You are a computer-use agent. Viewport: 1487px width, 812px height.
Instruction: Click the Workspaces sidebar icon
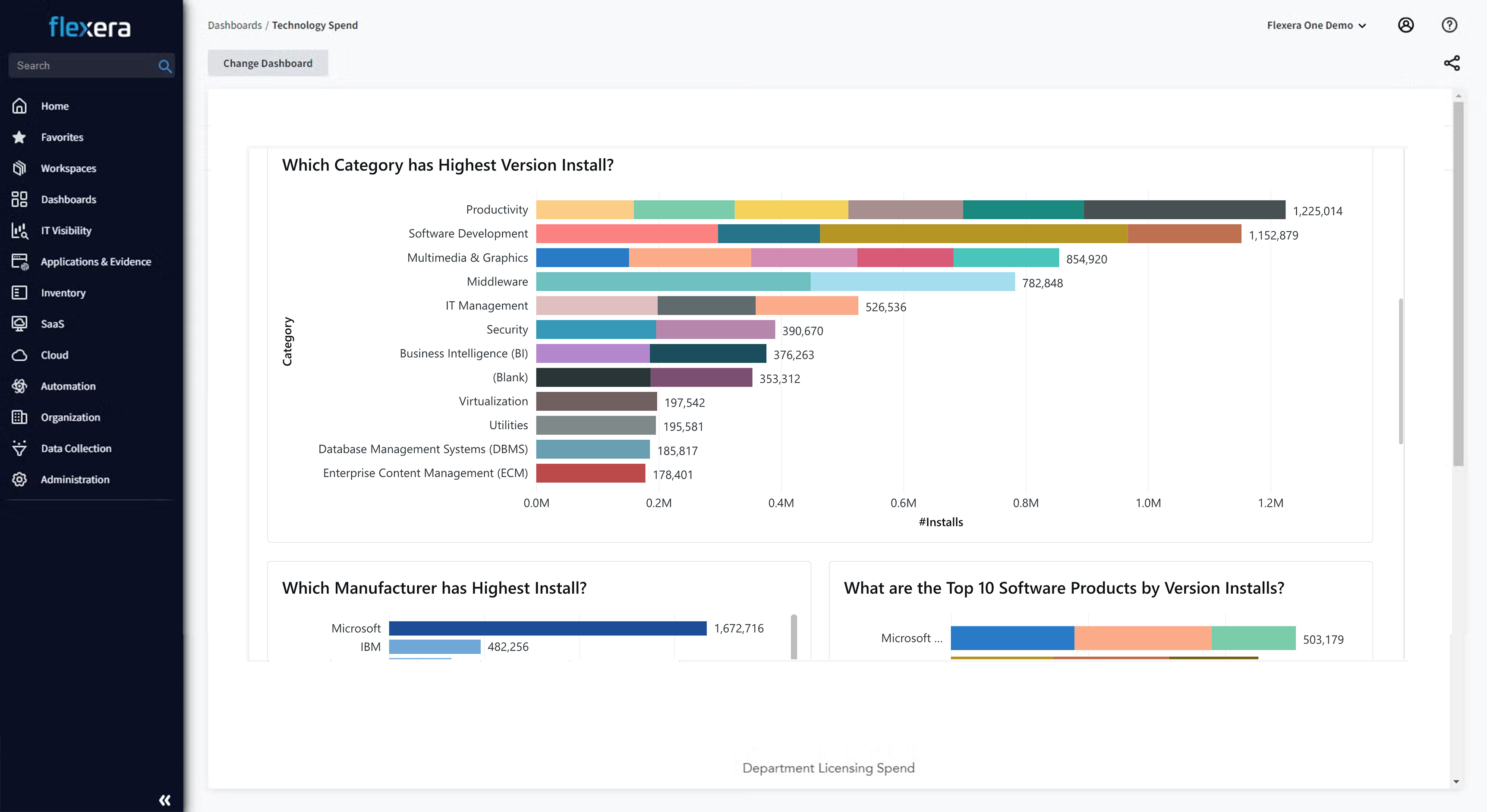19,169
